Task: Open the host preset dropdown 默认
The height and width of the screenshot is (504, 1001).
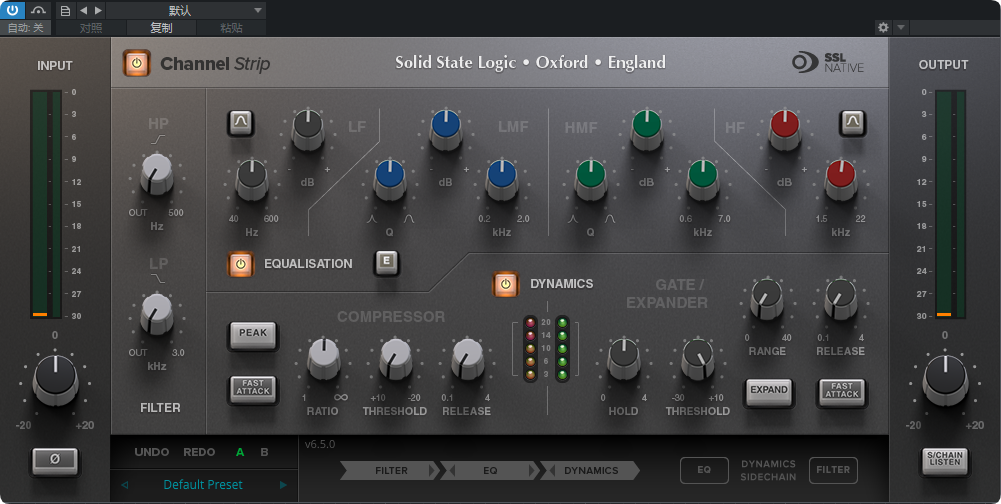Action: (186, 10)
